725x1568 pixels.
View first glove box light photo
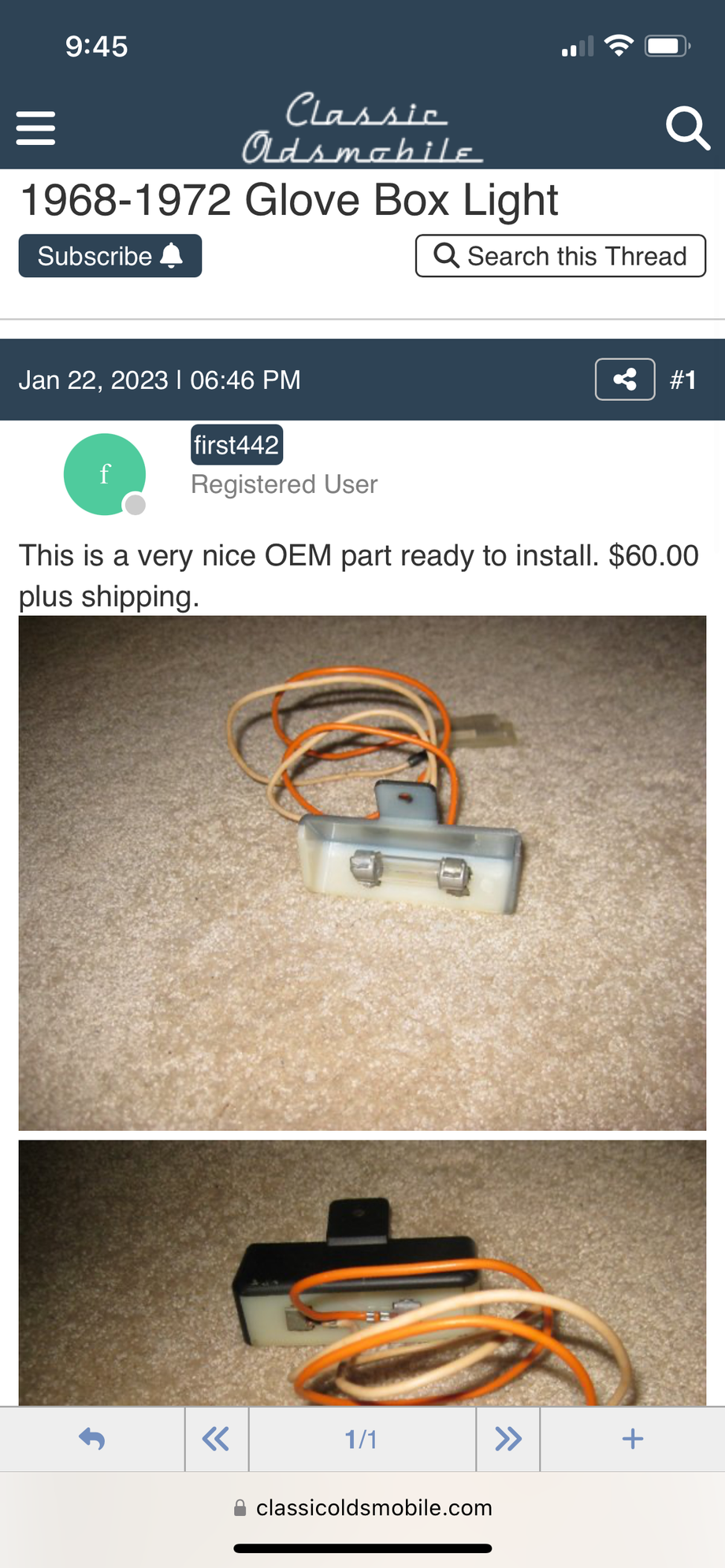tap(362, 873)
